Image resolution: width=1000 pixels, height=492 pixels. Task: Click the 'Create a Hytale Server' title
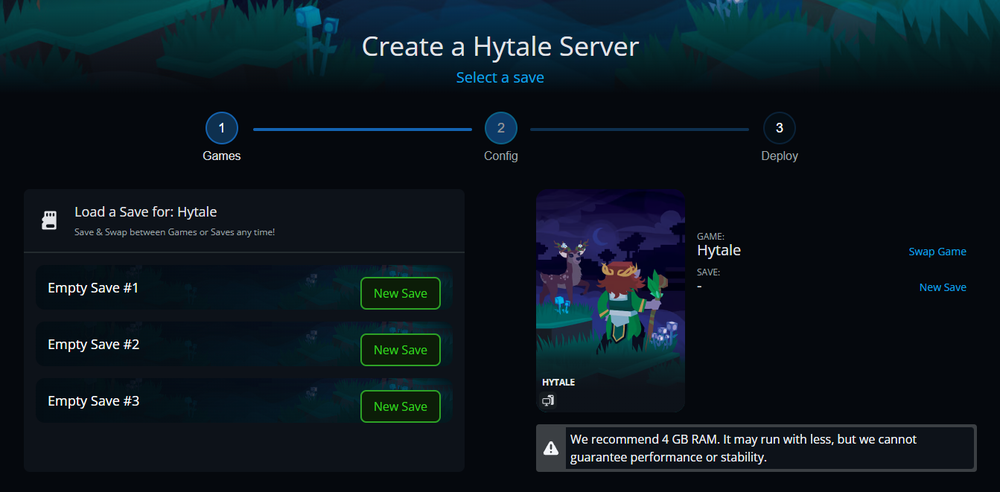coord(500,47)
